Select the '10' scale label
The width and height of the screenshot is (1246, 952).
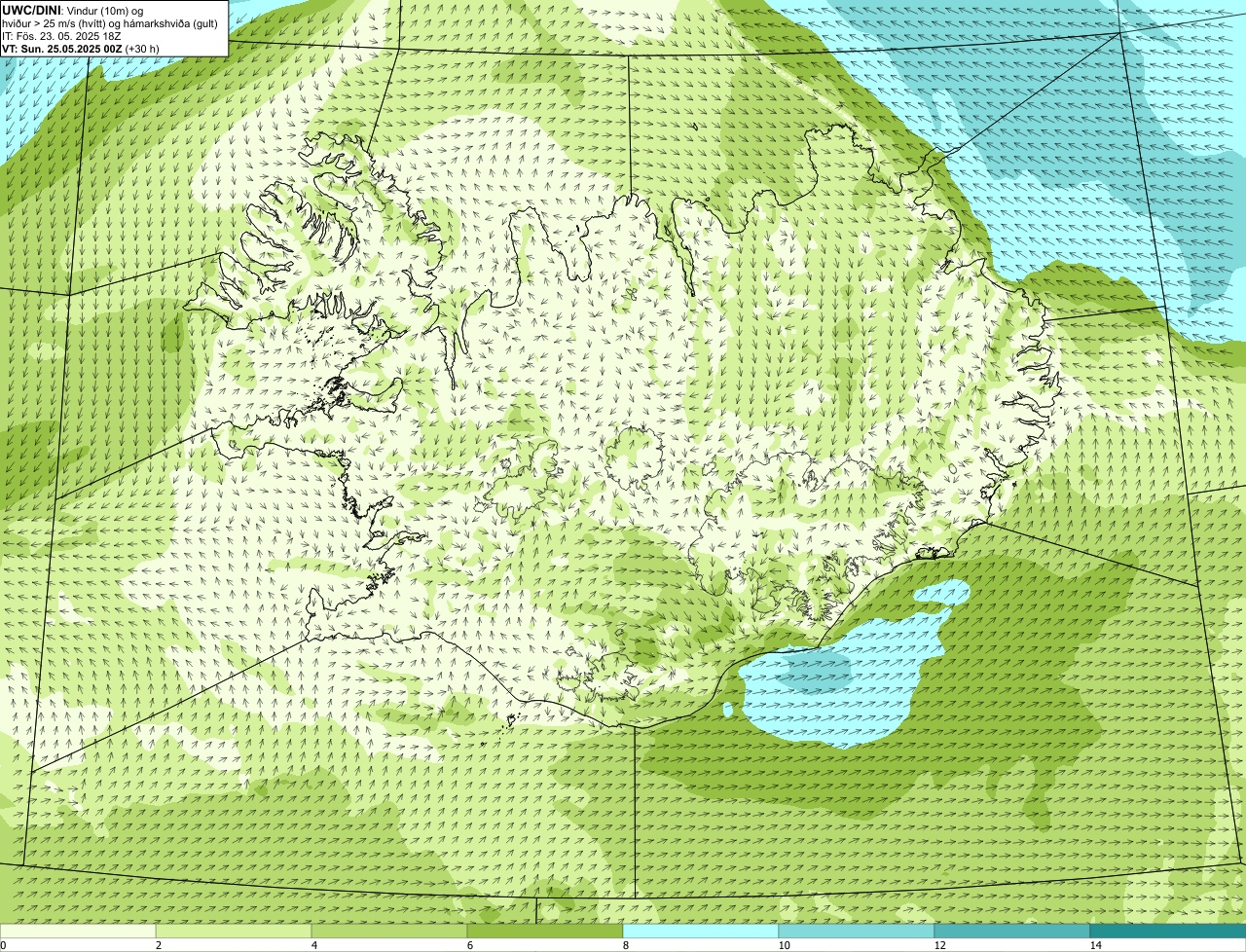[x=784, y=945]
